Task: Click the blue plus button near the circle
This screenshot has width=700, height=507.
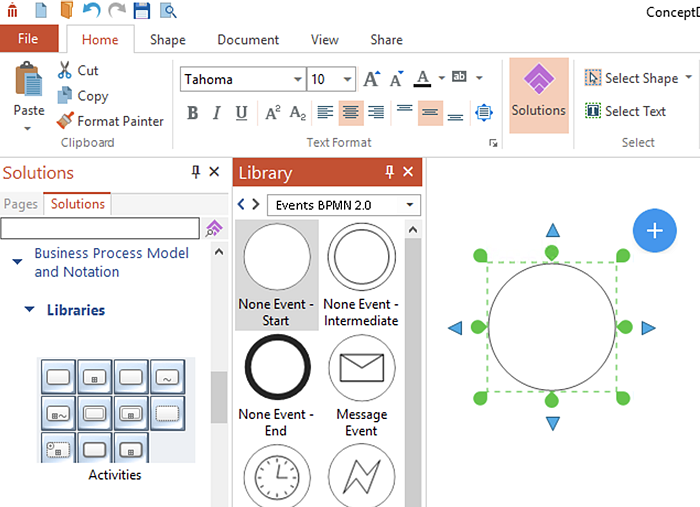Action: point(654,231)
